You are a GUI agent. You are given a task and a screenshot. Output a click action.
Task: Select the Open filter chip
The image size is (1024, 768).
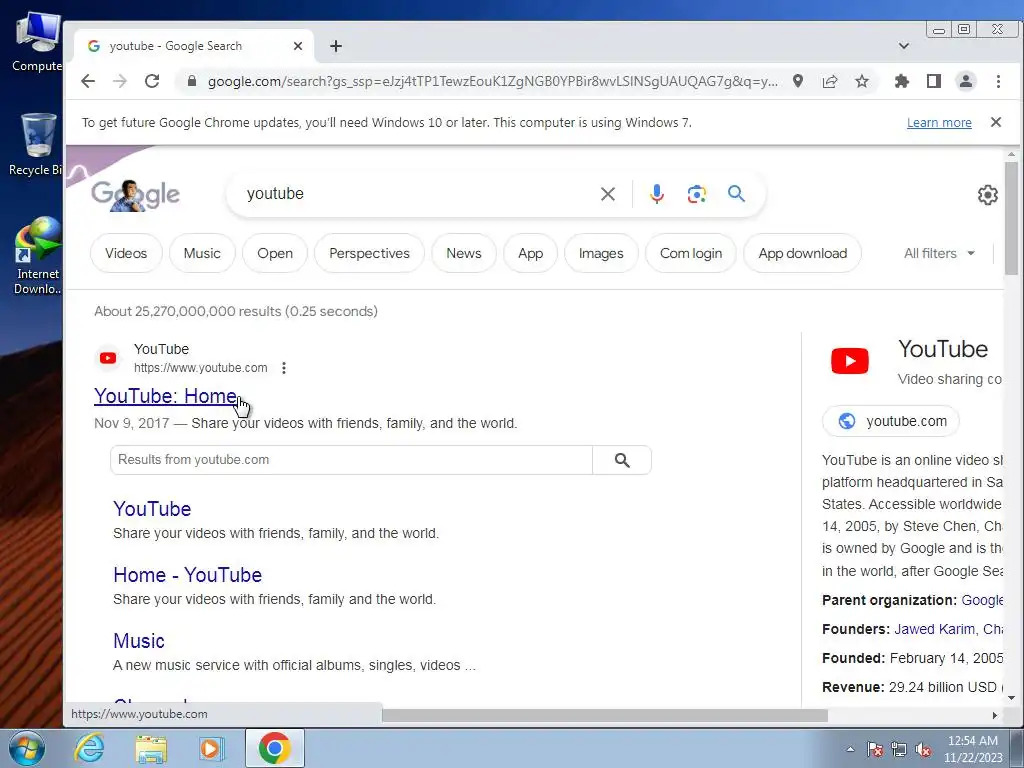pyautogui.click(x=275, y=253)
